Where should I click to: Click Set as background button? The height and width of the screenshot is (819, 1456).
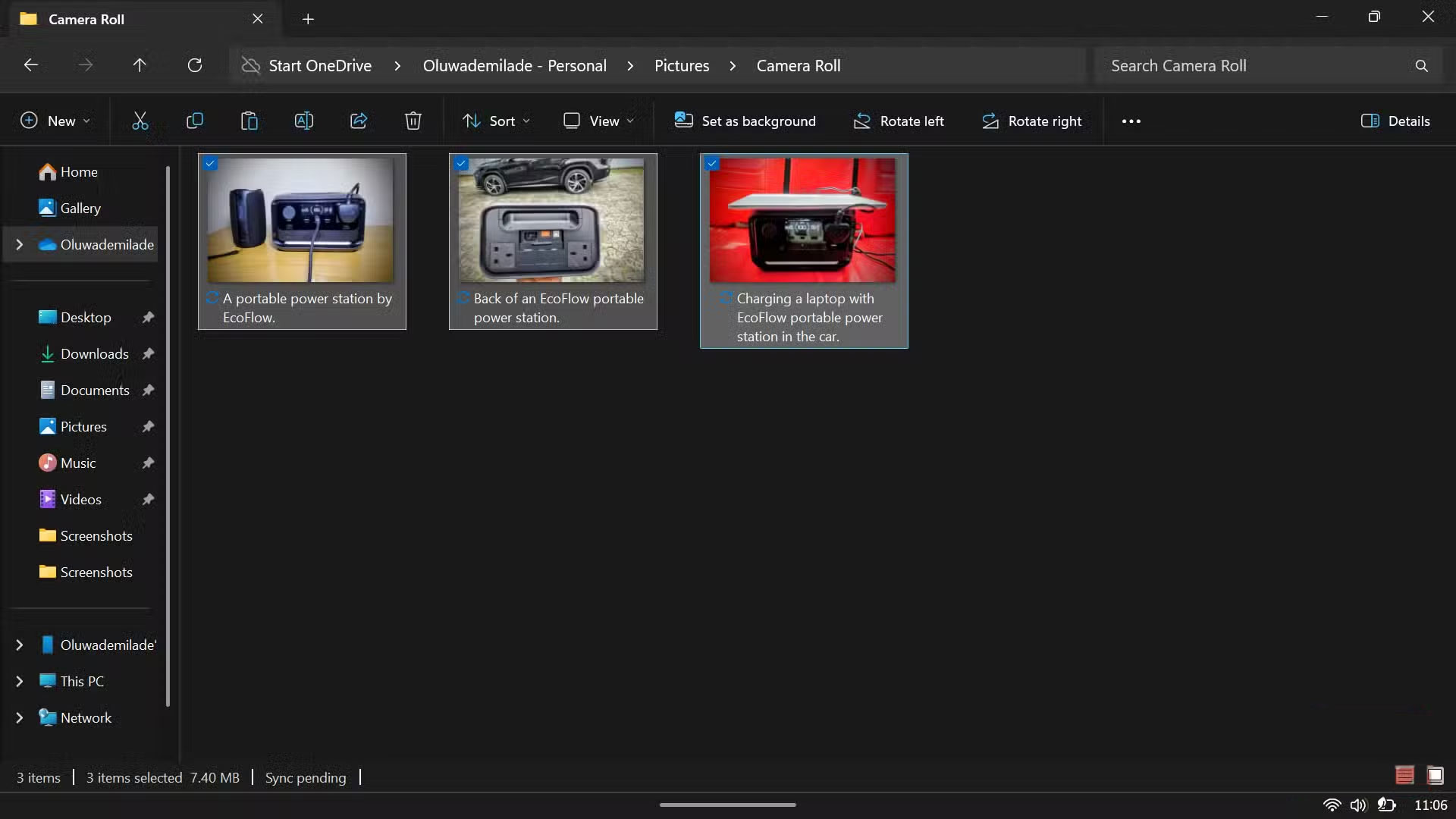click(x=745, y=121)
